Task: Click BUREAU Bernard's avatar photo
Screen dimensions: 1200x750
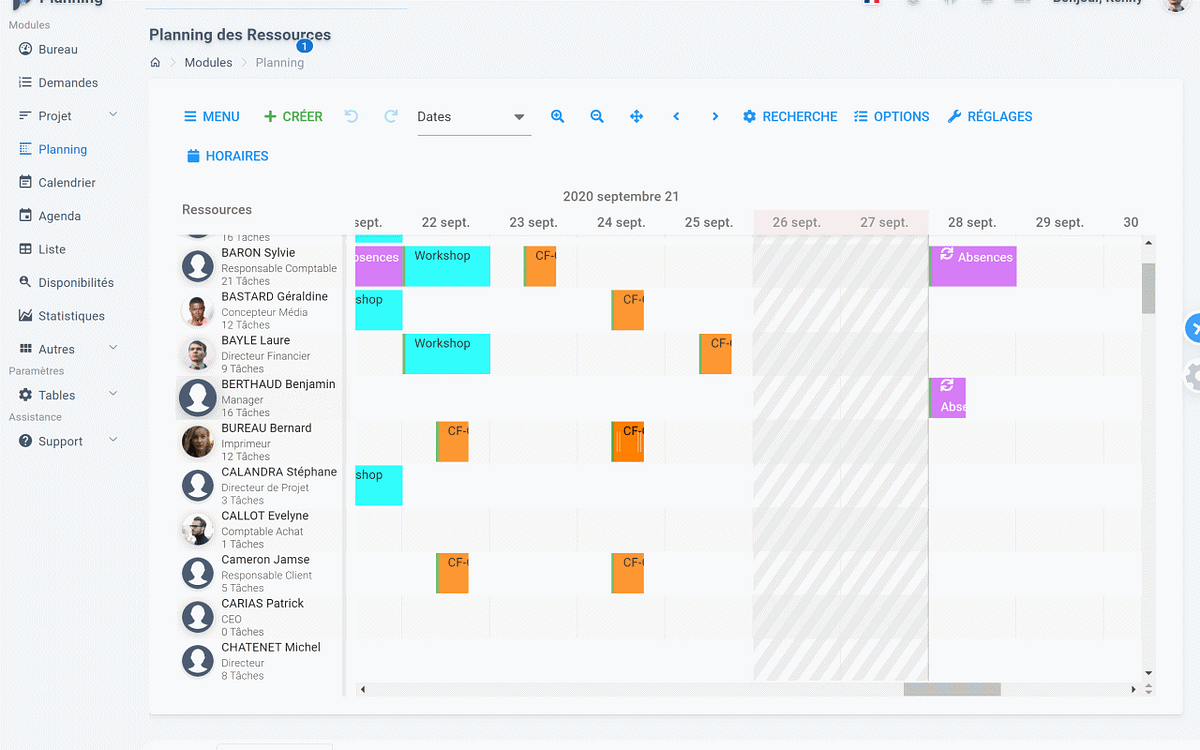Action: [198, 442]
